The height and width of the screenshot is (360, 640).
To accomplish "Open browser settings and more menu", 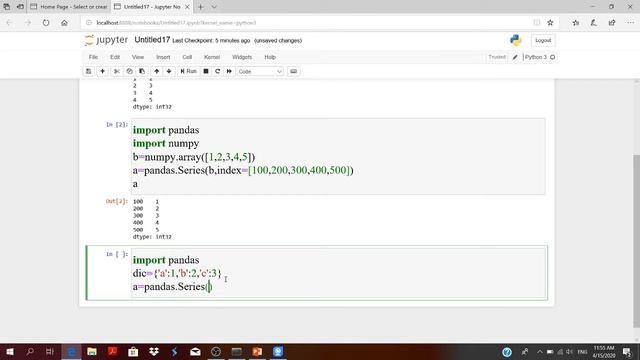I will [631, 23].
